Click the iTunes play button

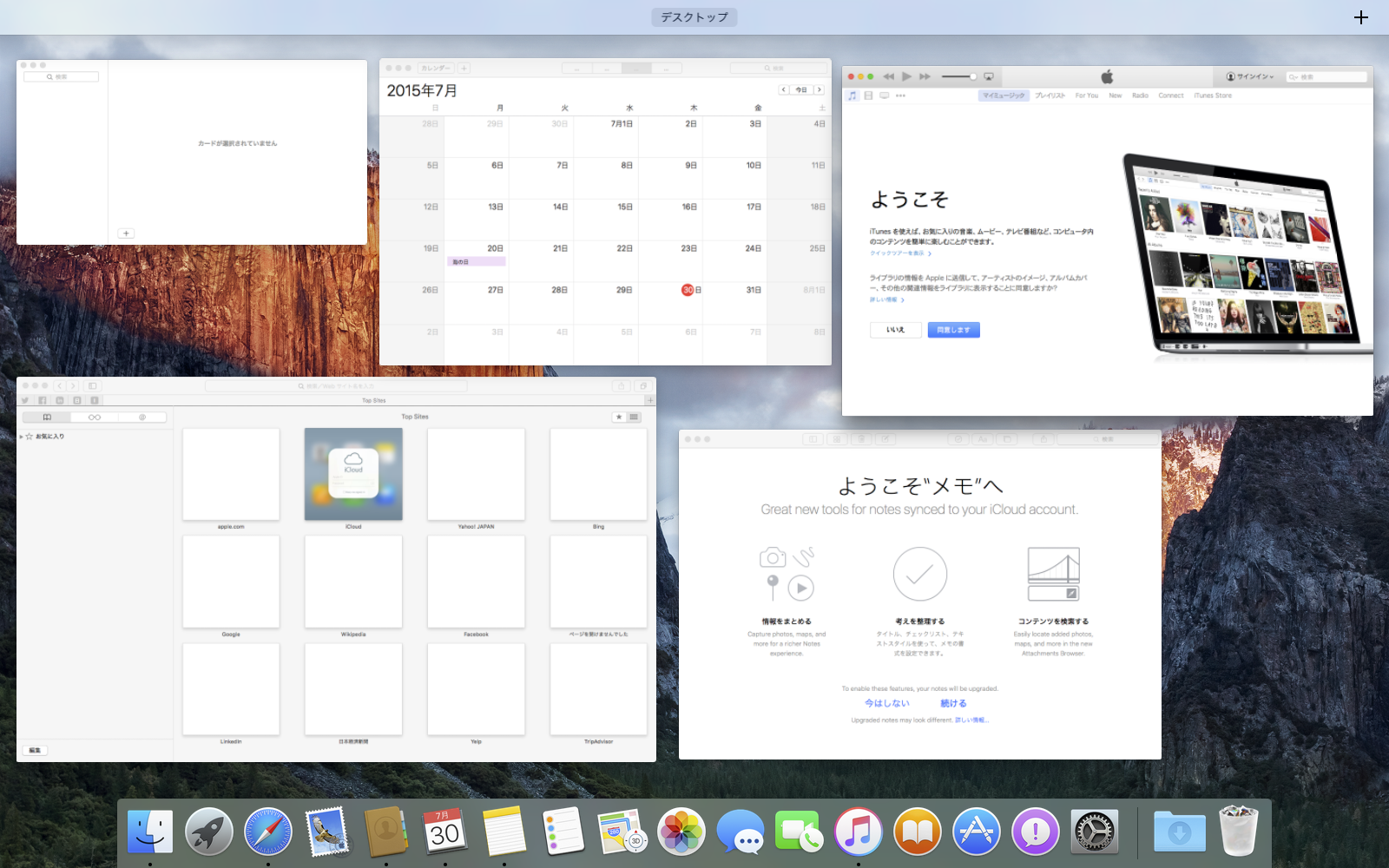coord(906,76)
